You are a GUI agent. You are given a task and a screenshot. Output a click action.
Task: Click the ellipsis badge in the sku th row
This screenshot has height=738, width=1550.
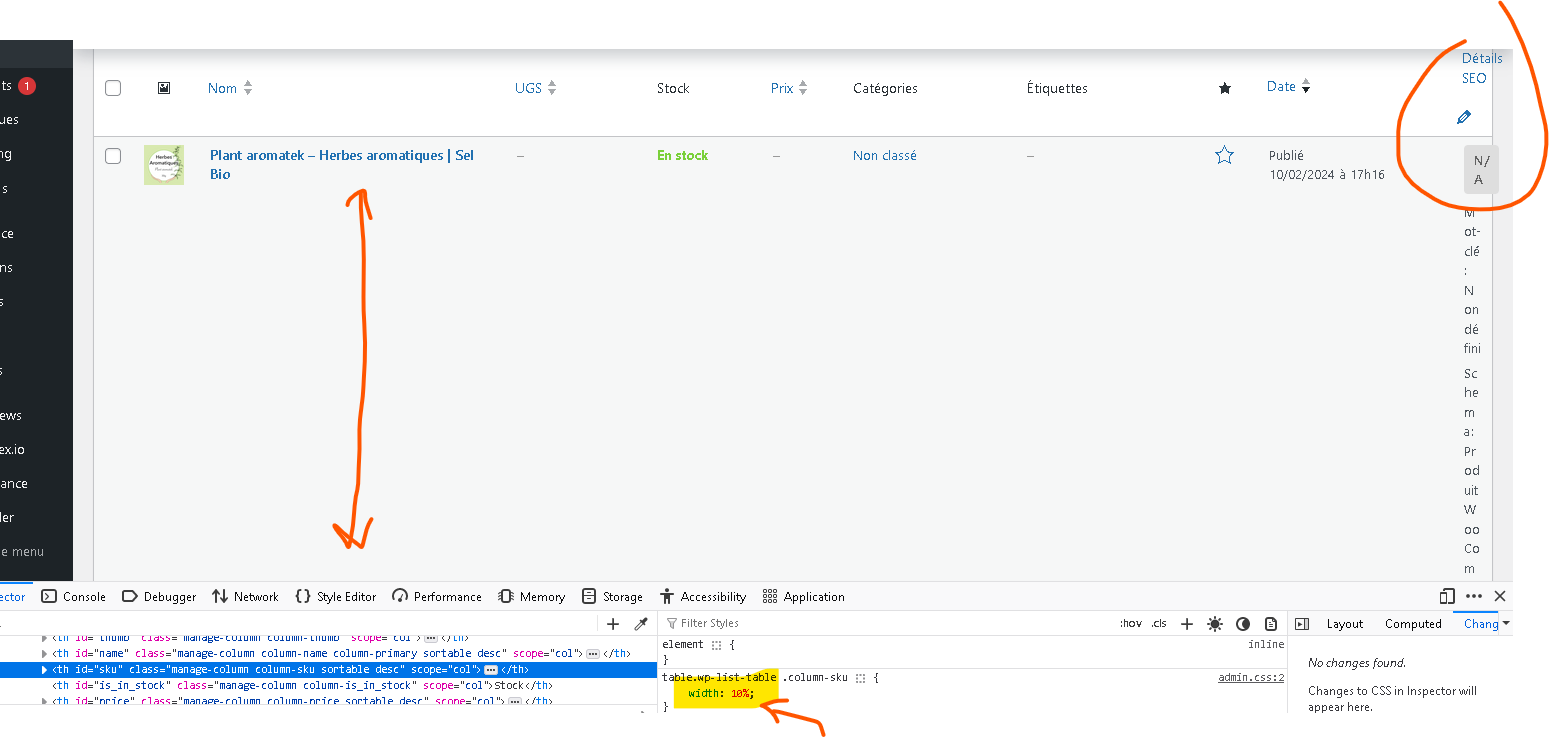pos(491,670)
